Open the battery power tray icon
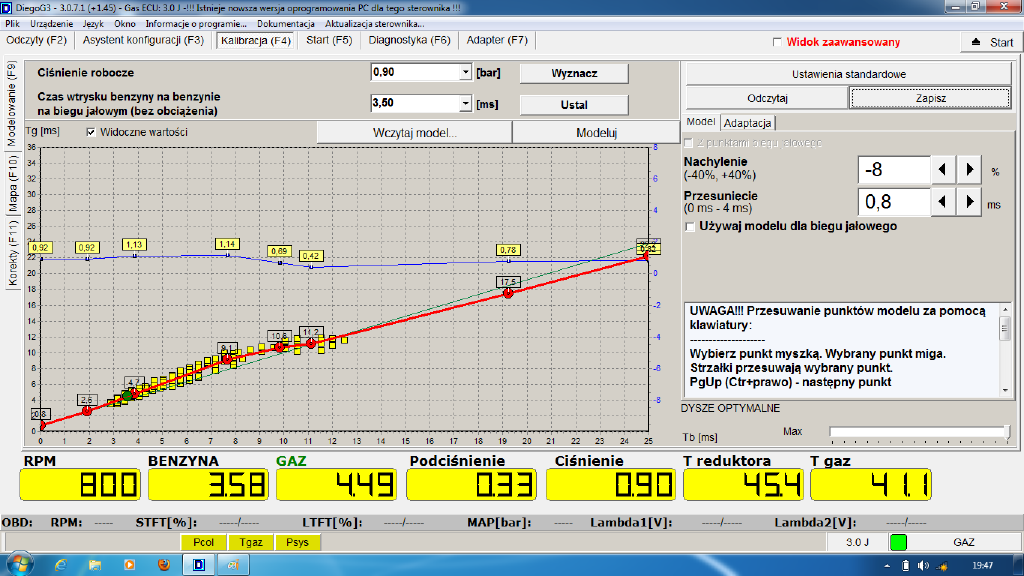Image resolution: width=1024 pixels, height=576 pixels. [905, 566]
